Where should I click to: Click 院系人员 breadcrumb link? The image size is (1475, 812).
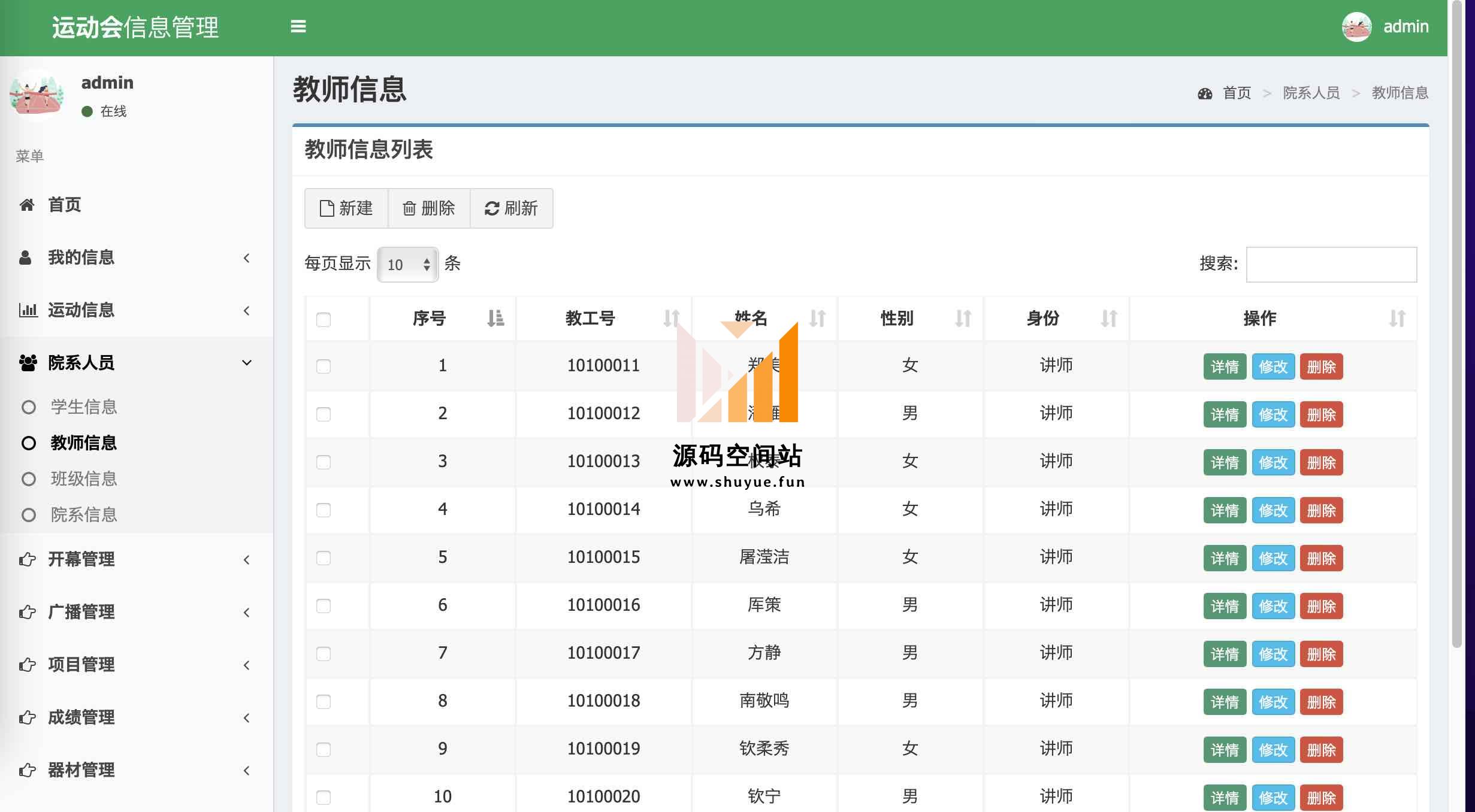[x=1311, y=93]
